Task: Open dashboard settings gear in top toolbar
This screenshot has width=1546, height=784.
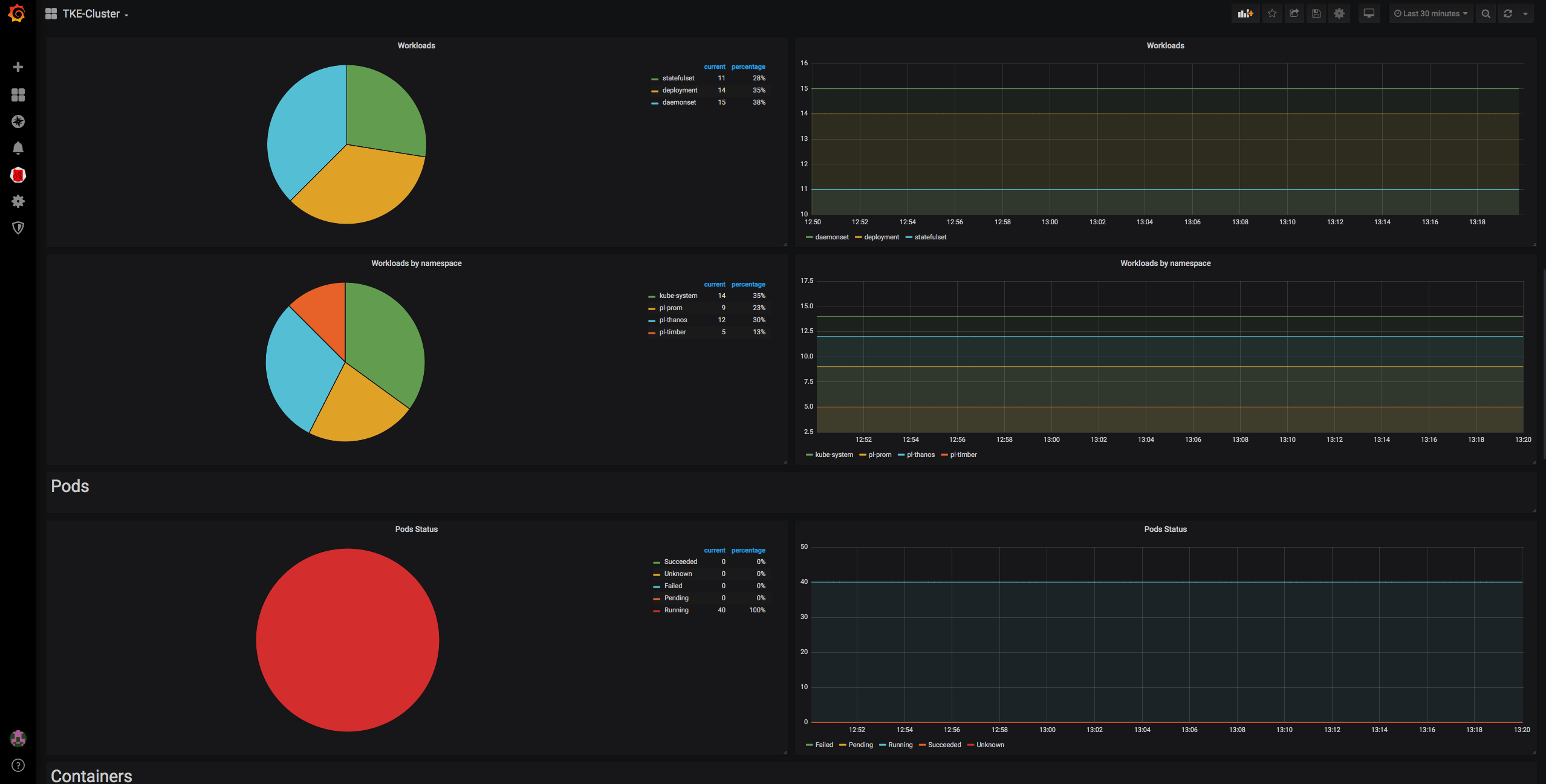Action: [1339, 13]
